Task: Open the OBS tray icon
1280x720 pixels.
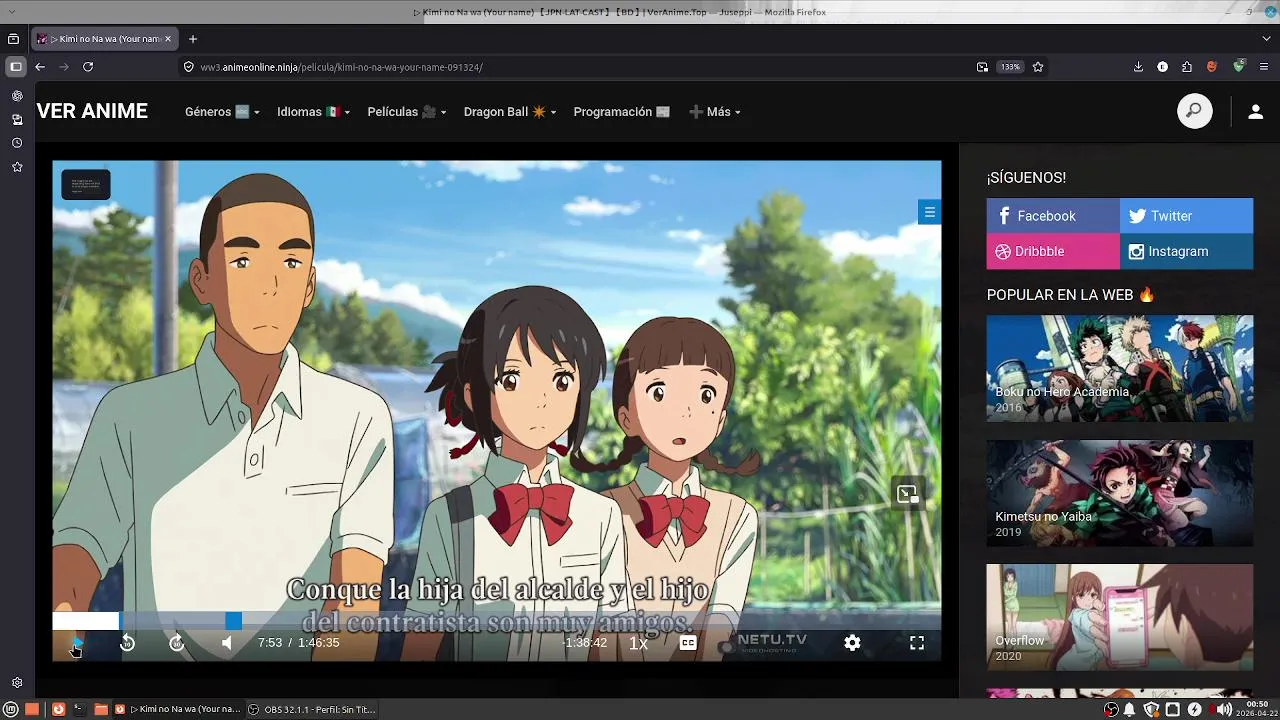Action: tap(1111, 709)
